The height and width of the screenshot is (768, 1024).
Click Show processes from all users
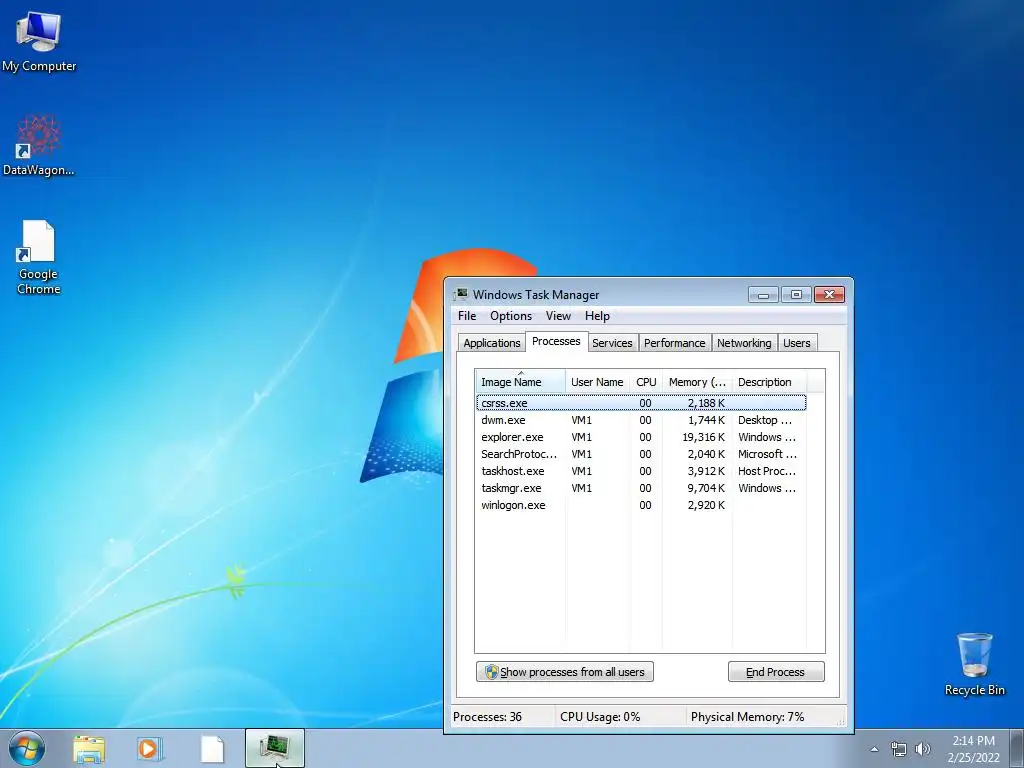click(x=565, y=672)
